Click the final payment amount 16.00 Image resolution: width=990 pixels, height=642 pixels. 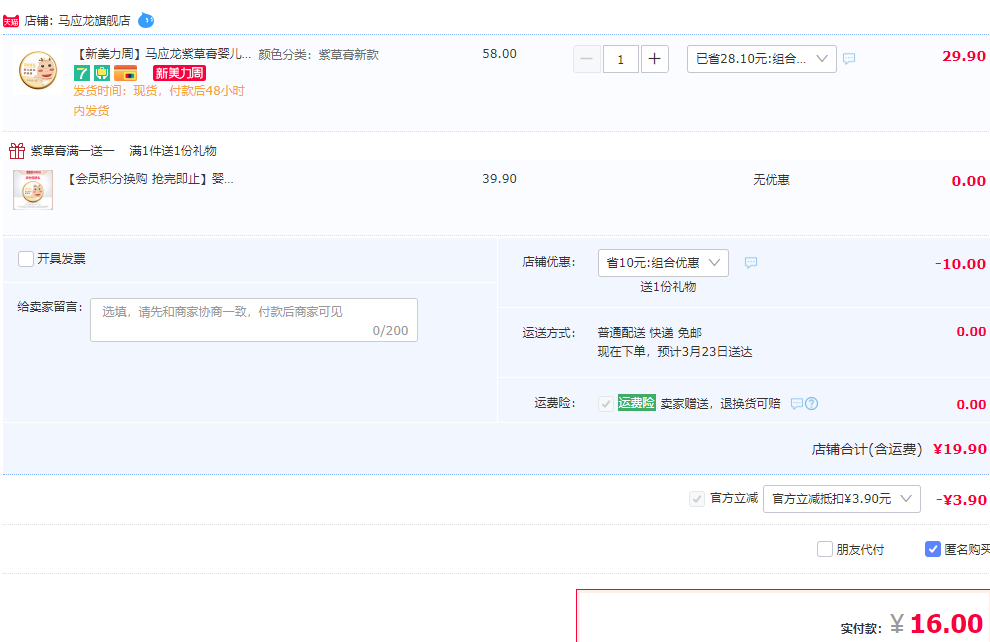(946, 624)
